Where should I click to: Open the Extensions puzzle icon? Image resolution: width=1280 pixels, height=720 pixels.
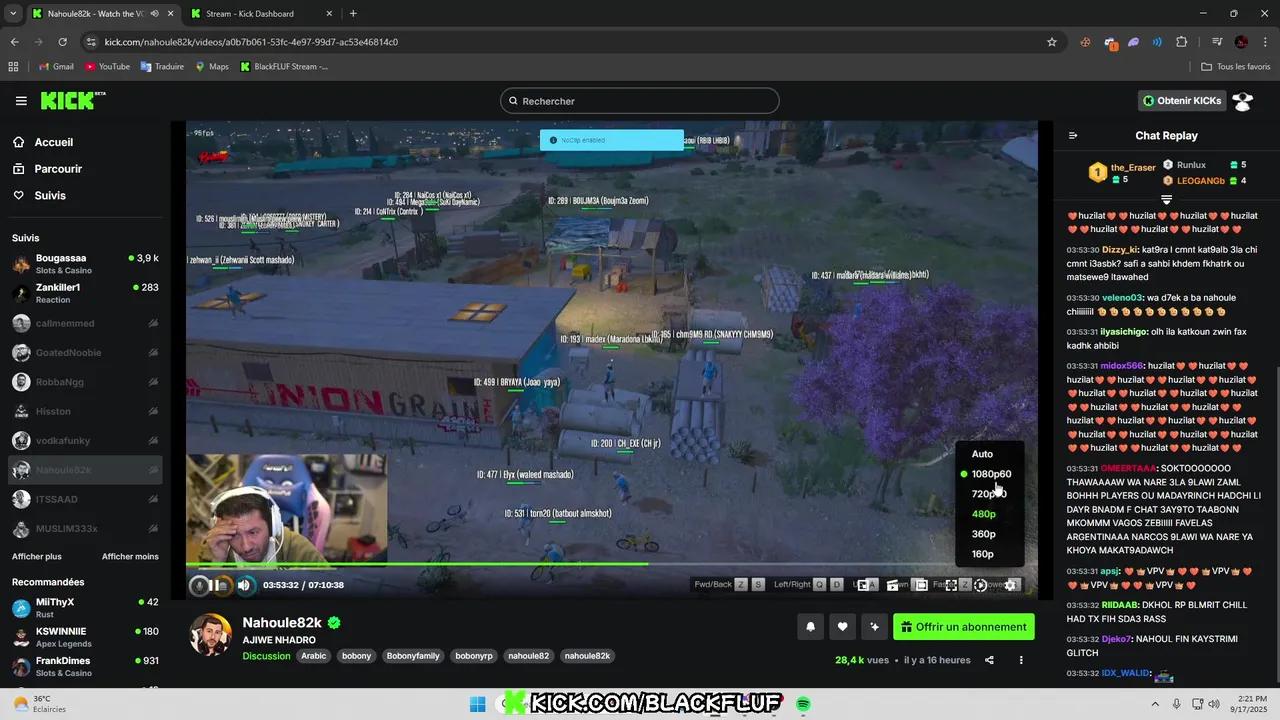[1181, 42]
